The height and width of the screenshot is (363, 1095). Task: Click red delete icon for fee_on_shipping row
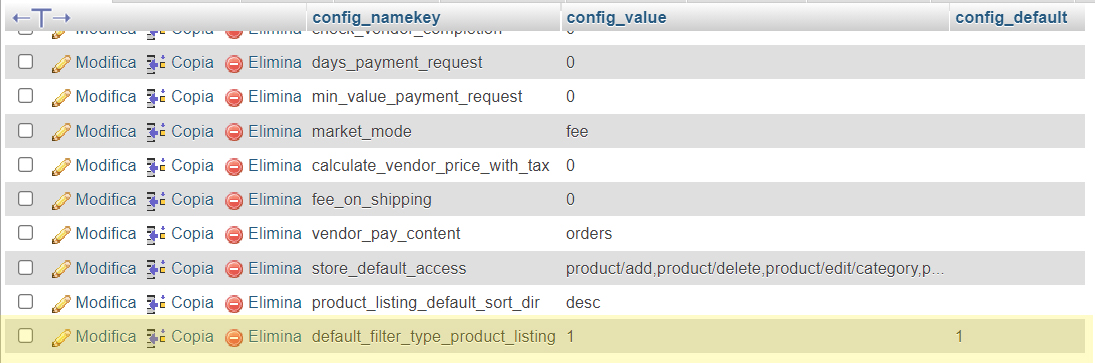click(x=234, y=200)
